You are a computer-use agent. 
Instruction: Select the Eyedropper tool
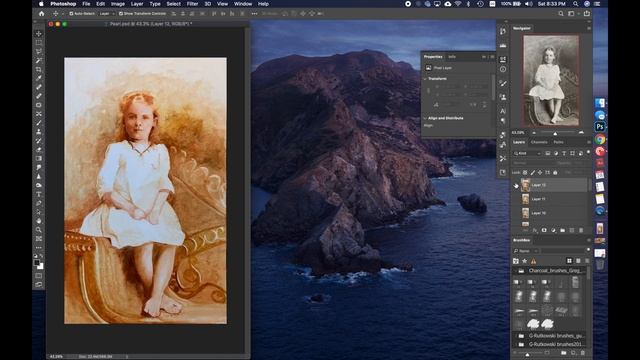tap(39, 78)
